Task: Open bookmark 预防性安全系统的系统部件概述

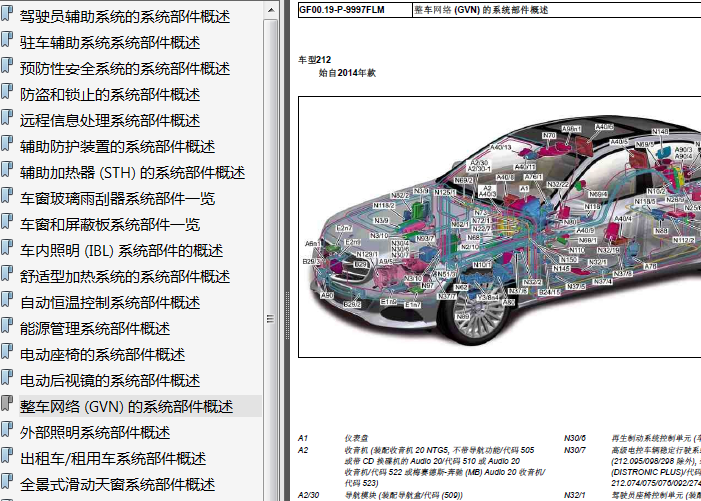Action: [x=125, y=68]
